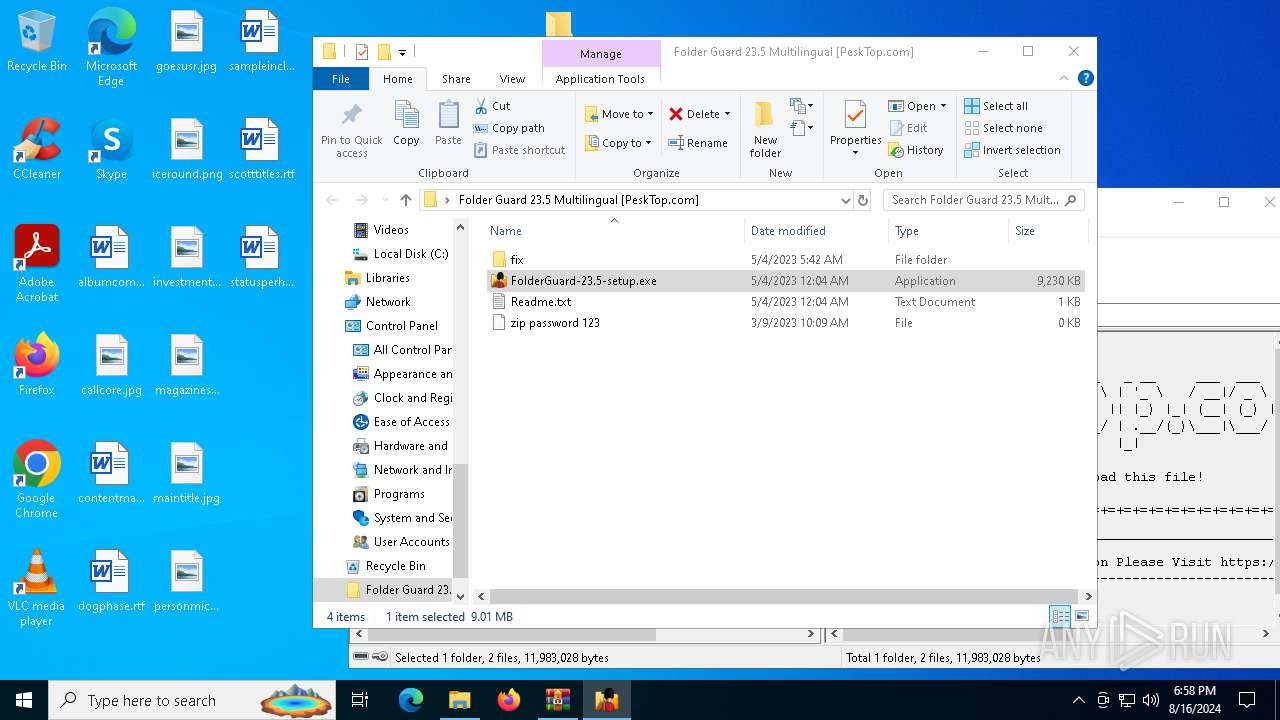Open the New item dropdown icon
Screen dimensions: 1280x720
click(x=800, y=106)
